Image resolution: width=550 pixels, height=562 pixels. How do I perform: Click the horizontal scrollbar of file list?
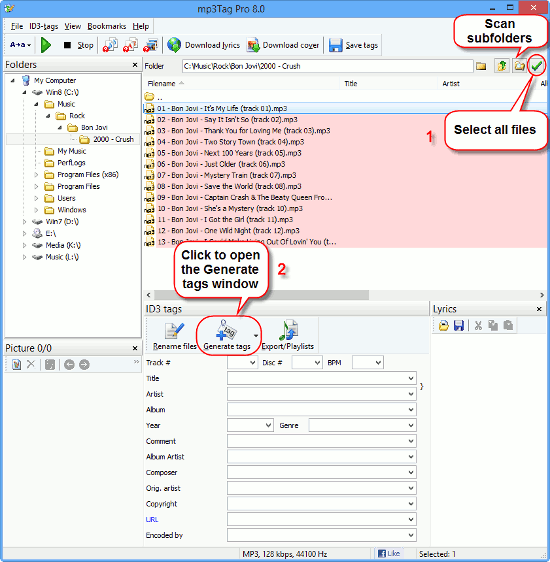261,295
